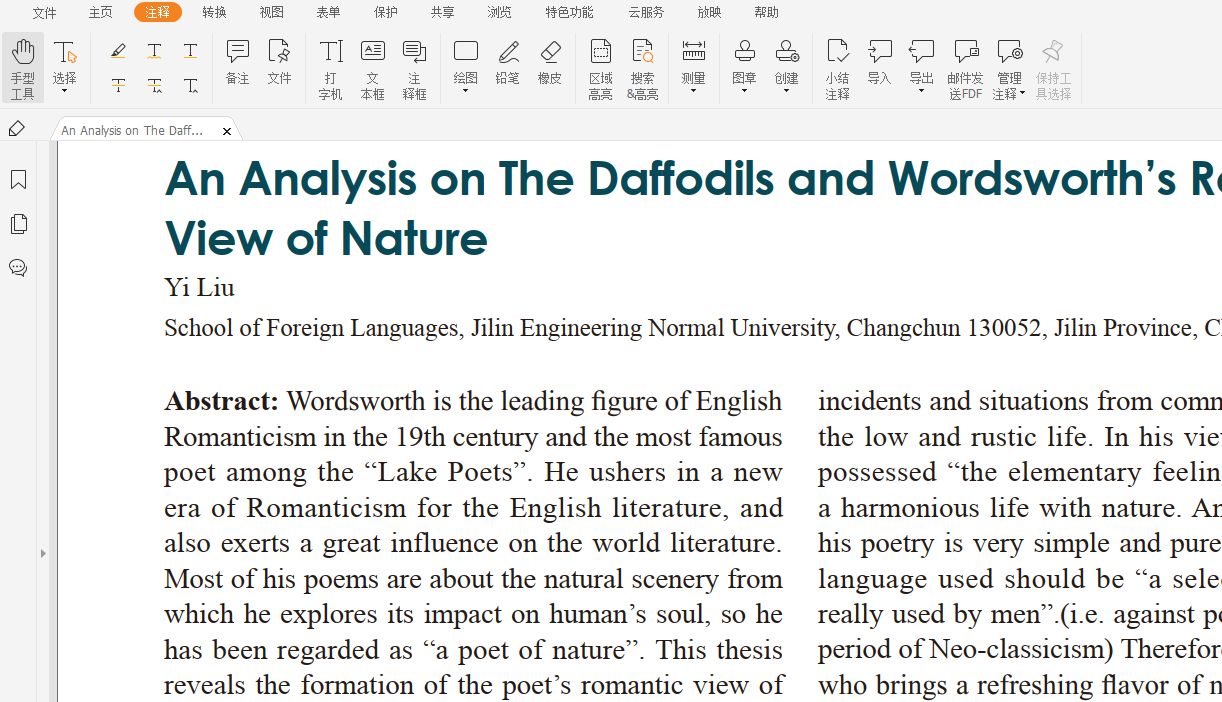This screenshot has height=702, width=1222.
Task: Click the Text Box tool (文本框)
Action: [x=372, y=68]
